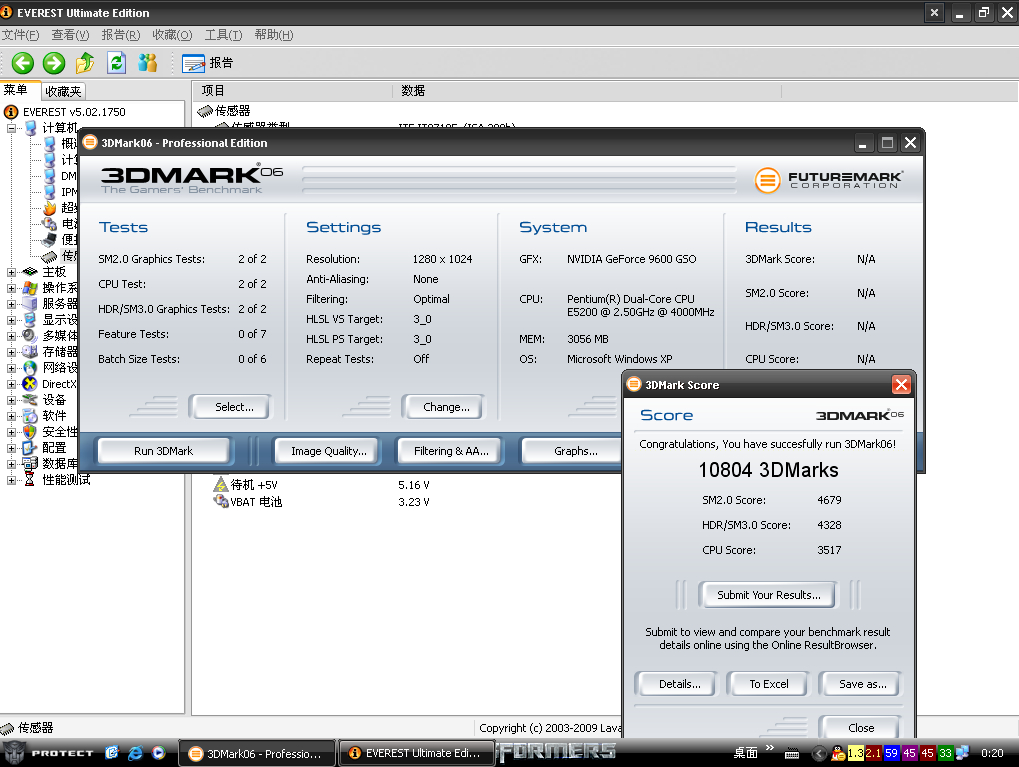Image resolution: width=1019 pixels, height=767 pixels.
Task: Click the Change... button under Settings
Action: (x=443, y=407)
